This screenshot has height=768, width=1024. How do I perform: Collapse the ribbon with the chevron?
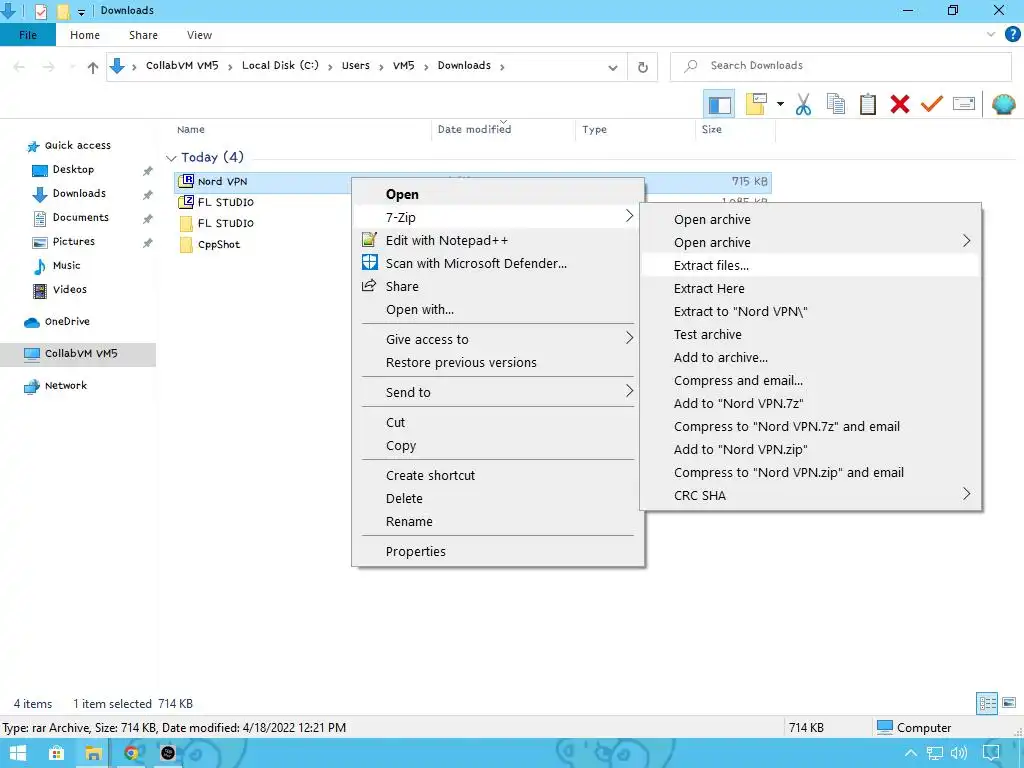click(x=991, y=35)
